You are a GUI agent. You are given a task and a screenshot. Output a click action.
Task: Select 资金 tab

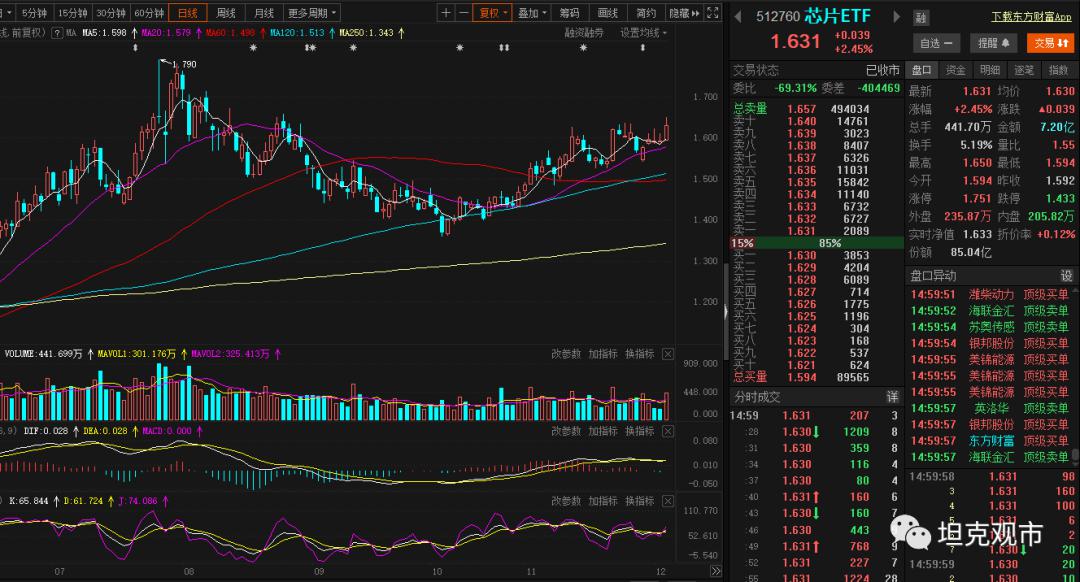tap(955, 70)
